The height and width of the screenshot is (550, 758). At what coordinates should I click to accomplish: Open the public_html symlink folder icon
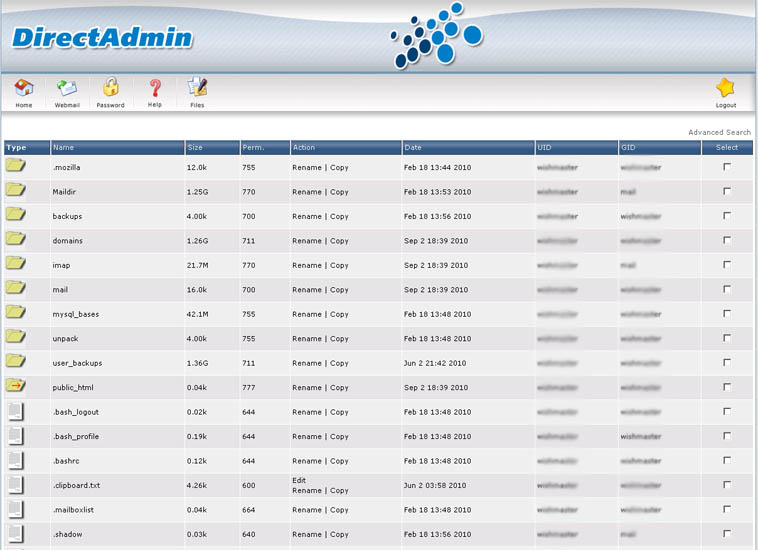(15, 385)
